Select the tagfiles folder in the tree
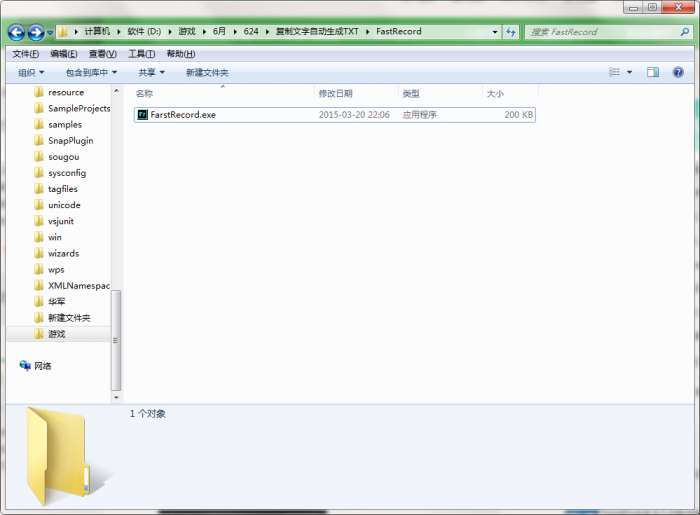Viewport: 700px width, 515px height. coord(62,189)
